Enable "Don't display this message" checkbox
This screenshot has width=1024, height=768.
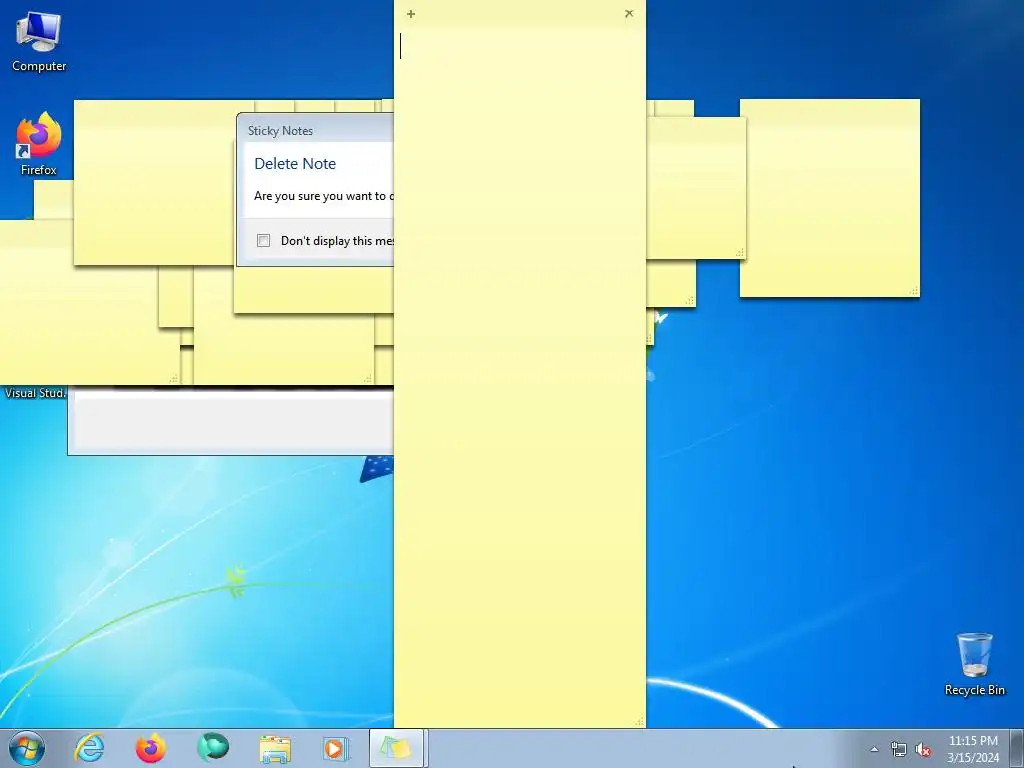click(x=263, y=240)
